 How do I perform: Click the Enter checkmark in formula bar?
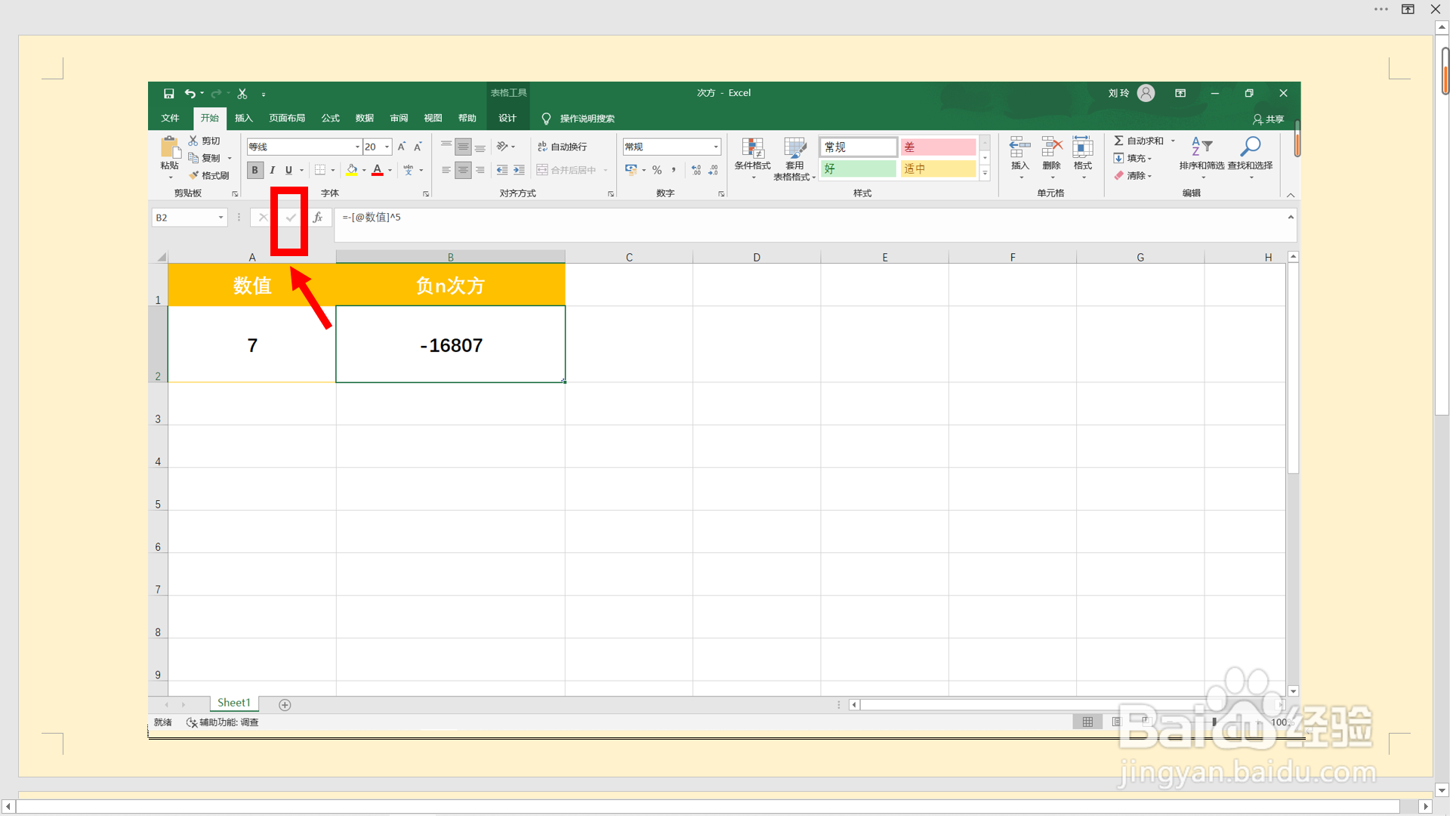290,218
